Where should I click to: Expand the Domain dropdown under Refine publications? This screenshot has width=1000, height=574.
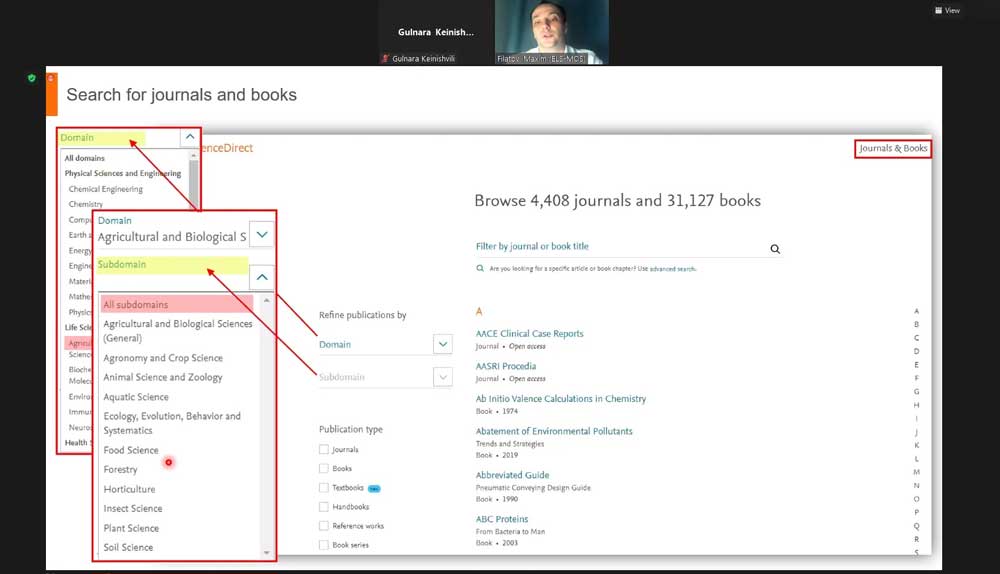click(443, 344)
